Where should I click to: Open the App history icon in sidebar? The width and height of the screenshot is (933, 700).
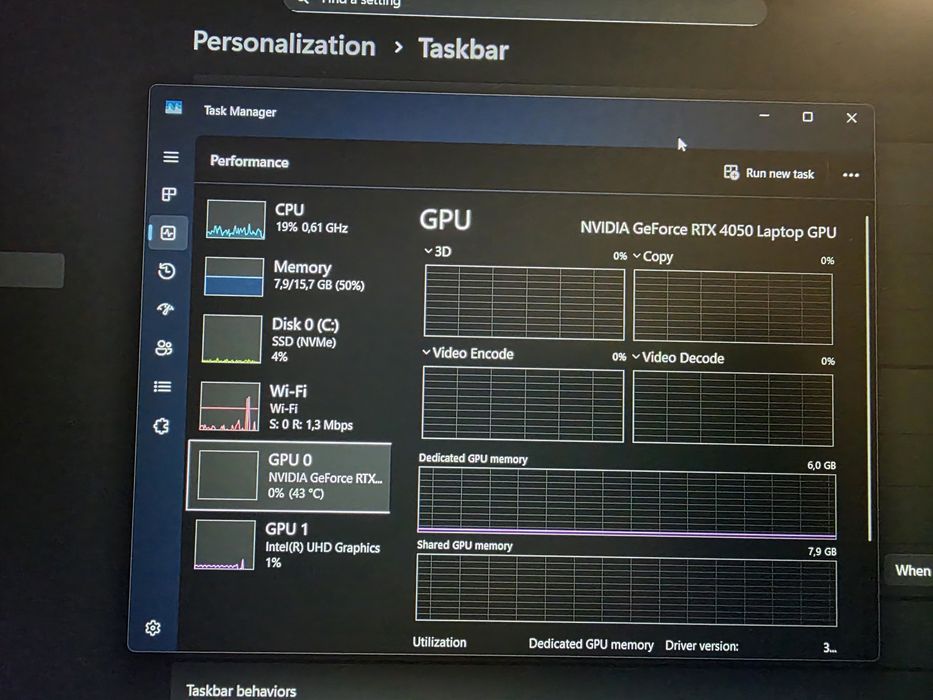pyautogui.click(x=167, y=271)
